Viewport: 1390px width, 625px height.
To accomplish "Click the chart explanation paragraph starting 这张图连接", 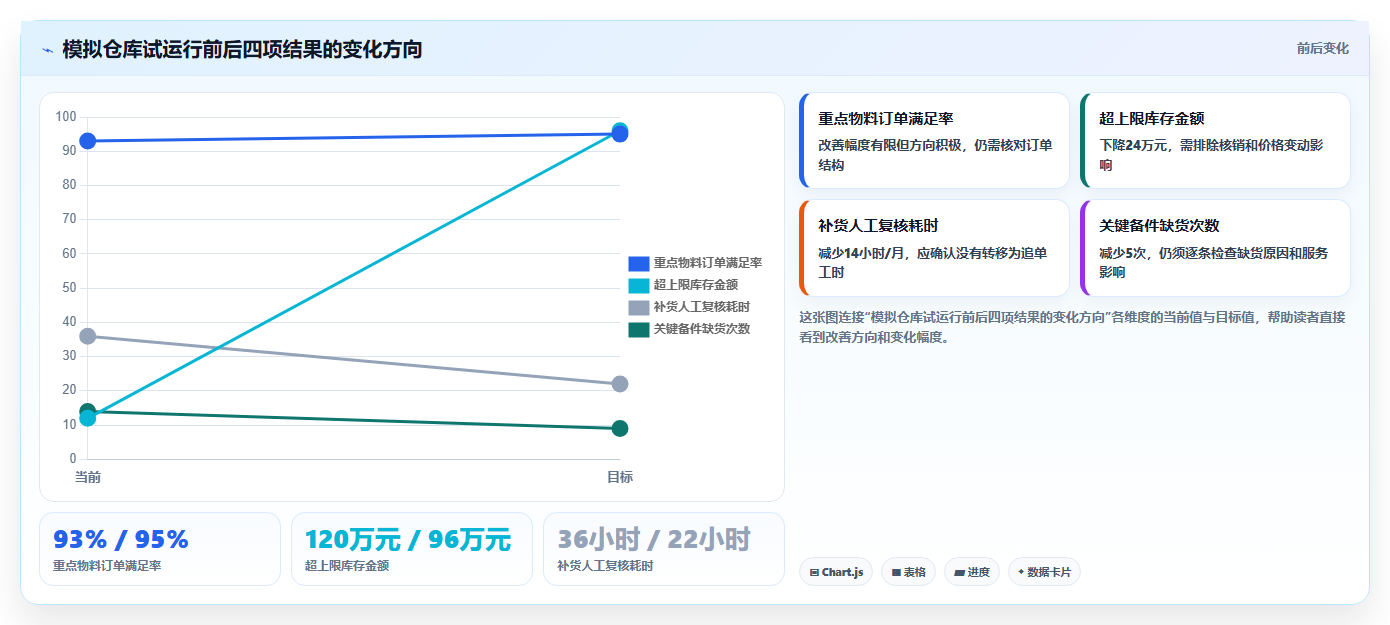I will tap(1072, 327).
